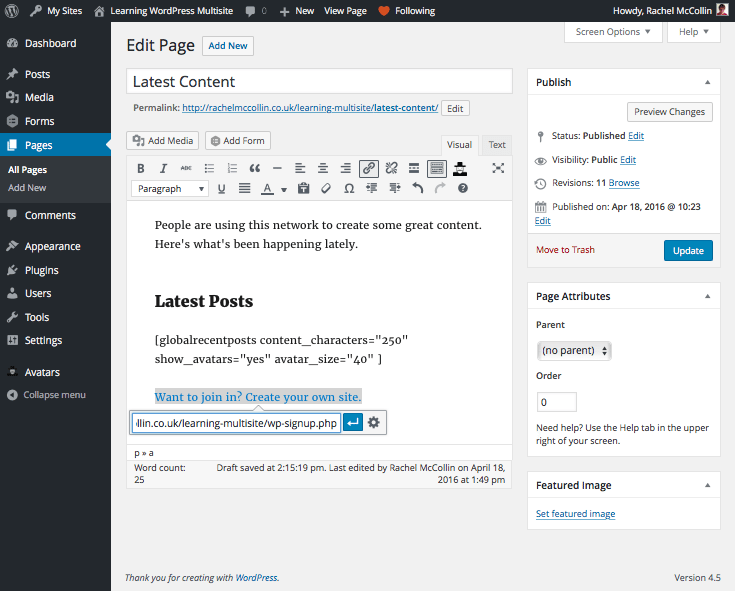The height and width of the screenshot is (591, 735).
Task: Decrease paragraph indent
Action: point(372,188)
